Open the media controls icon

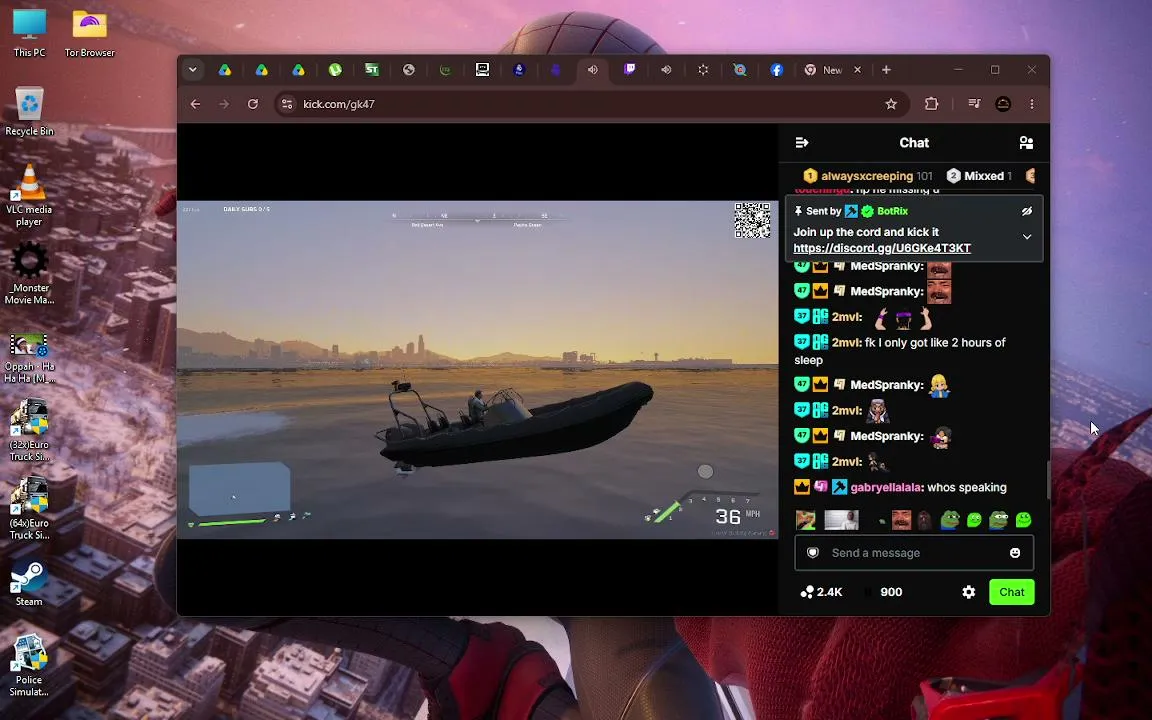[x=974, y=104]
